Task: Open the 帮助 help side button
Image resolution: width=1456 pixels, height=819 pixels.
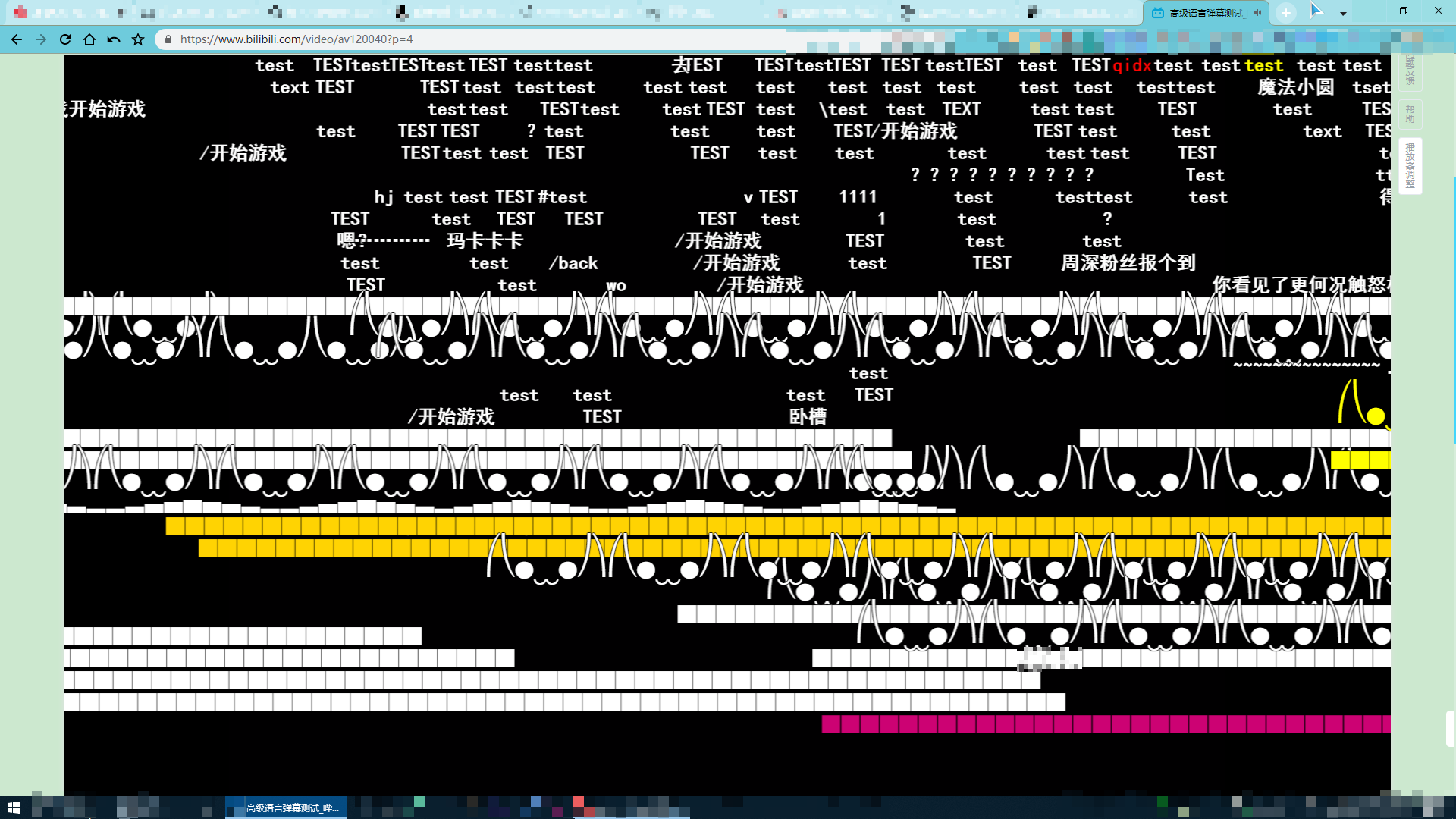Action: (x=1410, y=115)
